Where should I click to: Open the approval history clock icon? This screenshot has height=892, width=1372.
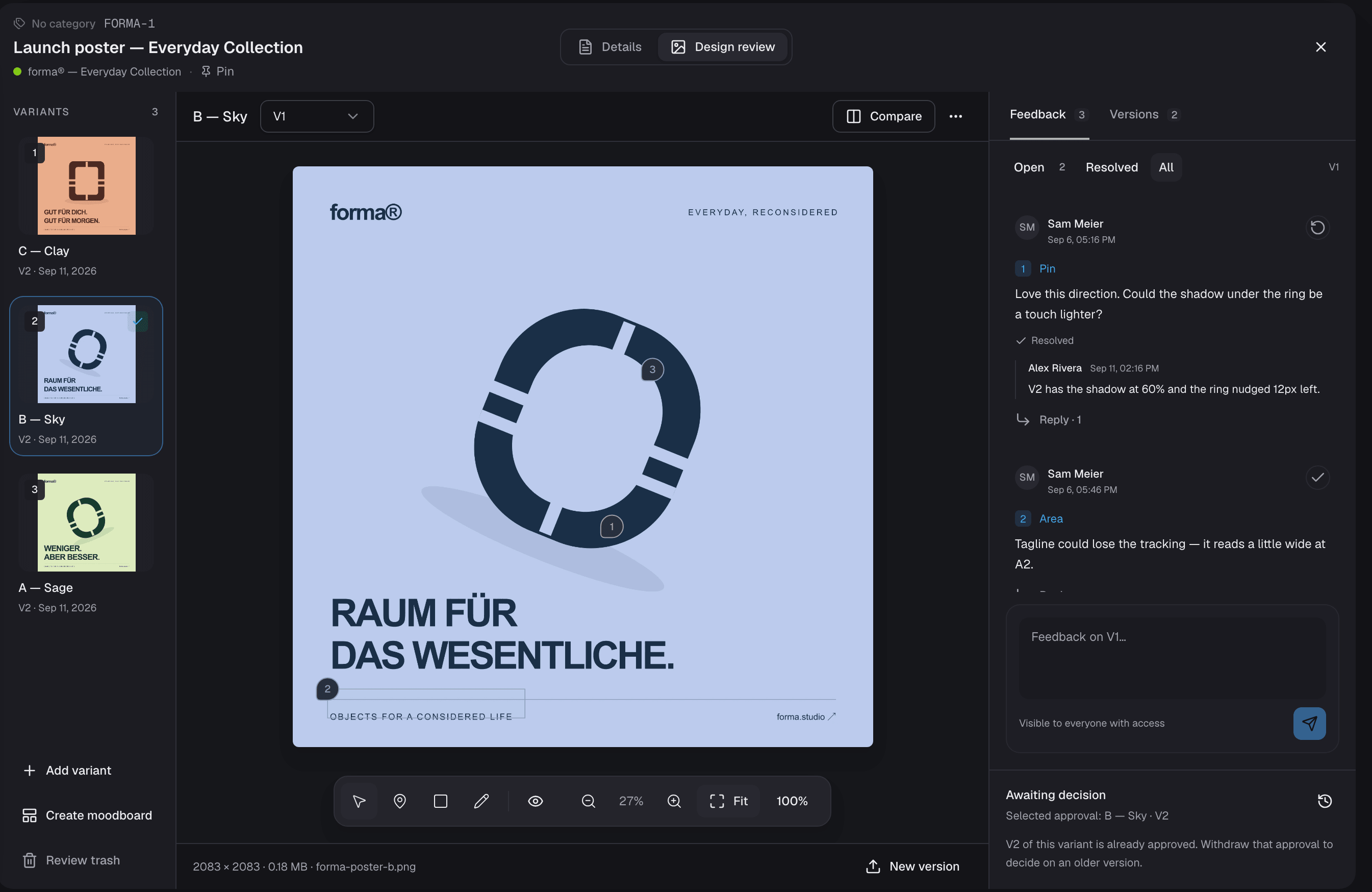coord(1325,801)
